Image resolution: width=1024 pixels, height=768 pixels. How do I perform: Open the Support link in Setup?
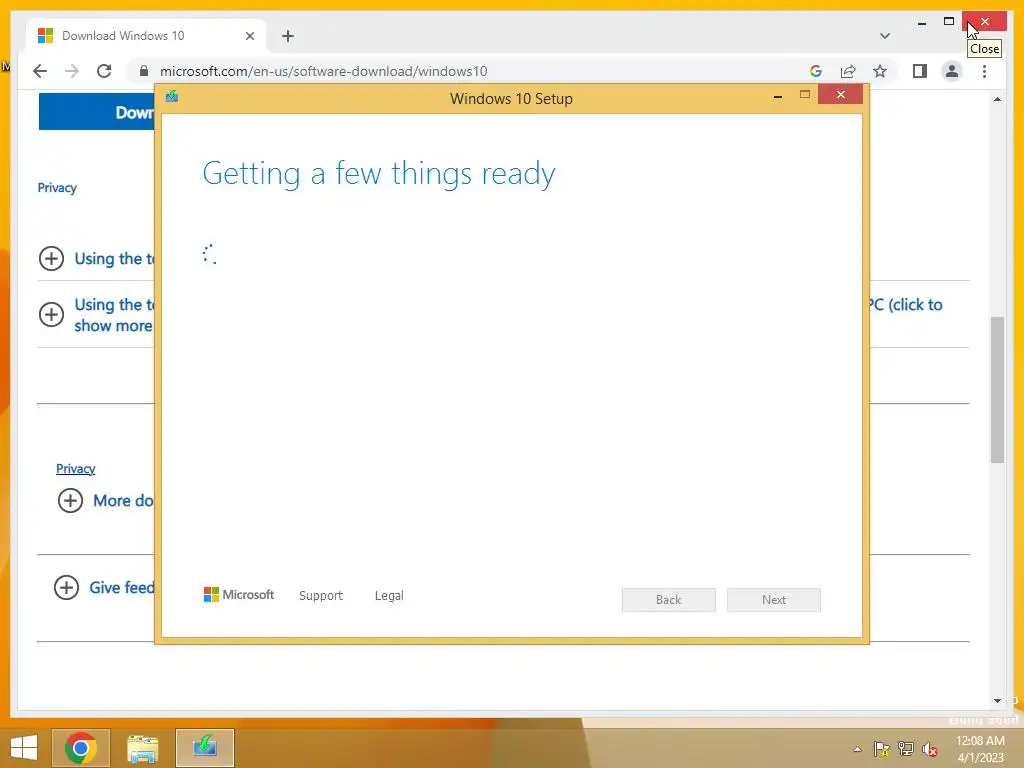point(321,596)
